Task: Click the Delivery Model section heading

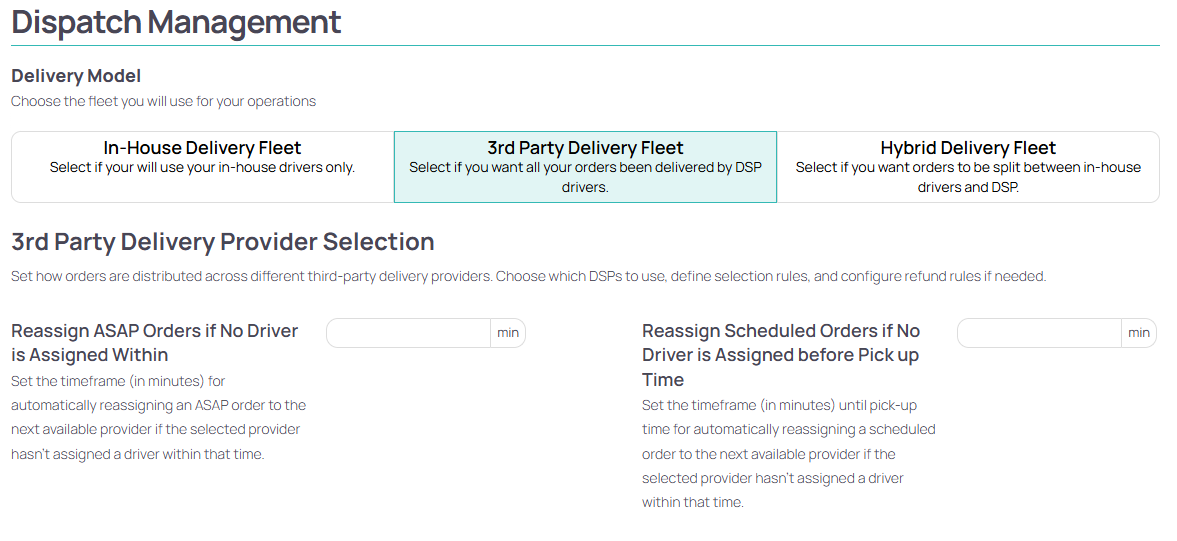Action: tap(76, 76)
